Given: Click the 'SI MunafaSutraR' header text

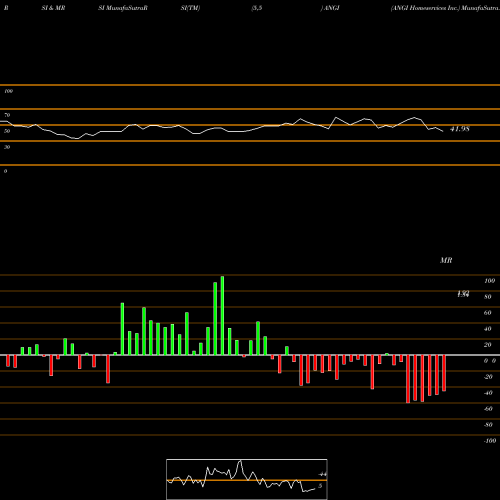Looking at the screenshot, I should 123,8.
